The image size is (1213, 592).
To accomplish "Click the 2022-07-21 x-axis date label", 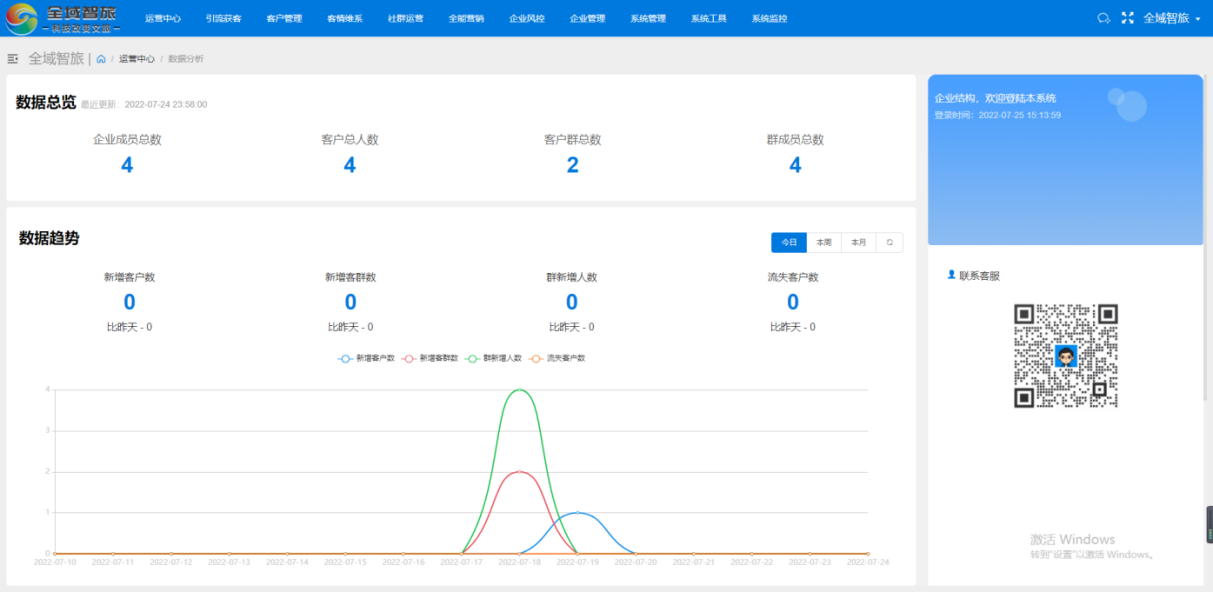I will (x=693, y=562).
